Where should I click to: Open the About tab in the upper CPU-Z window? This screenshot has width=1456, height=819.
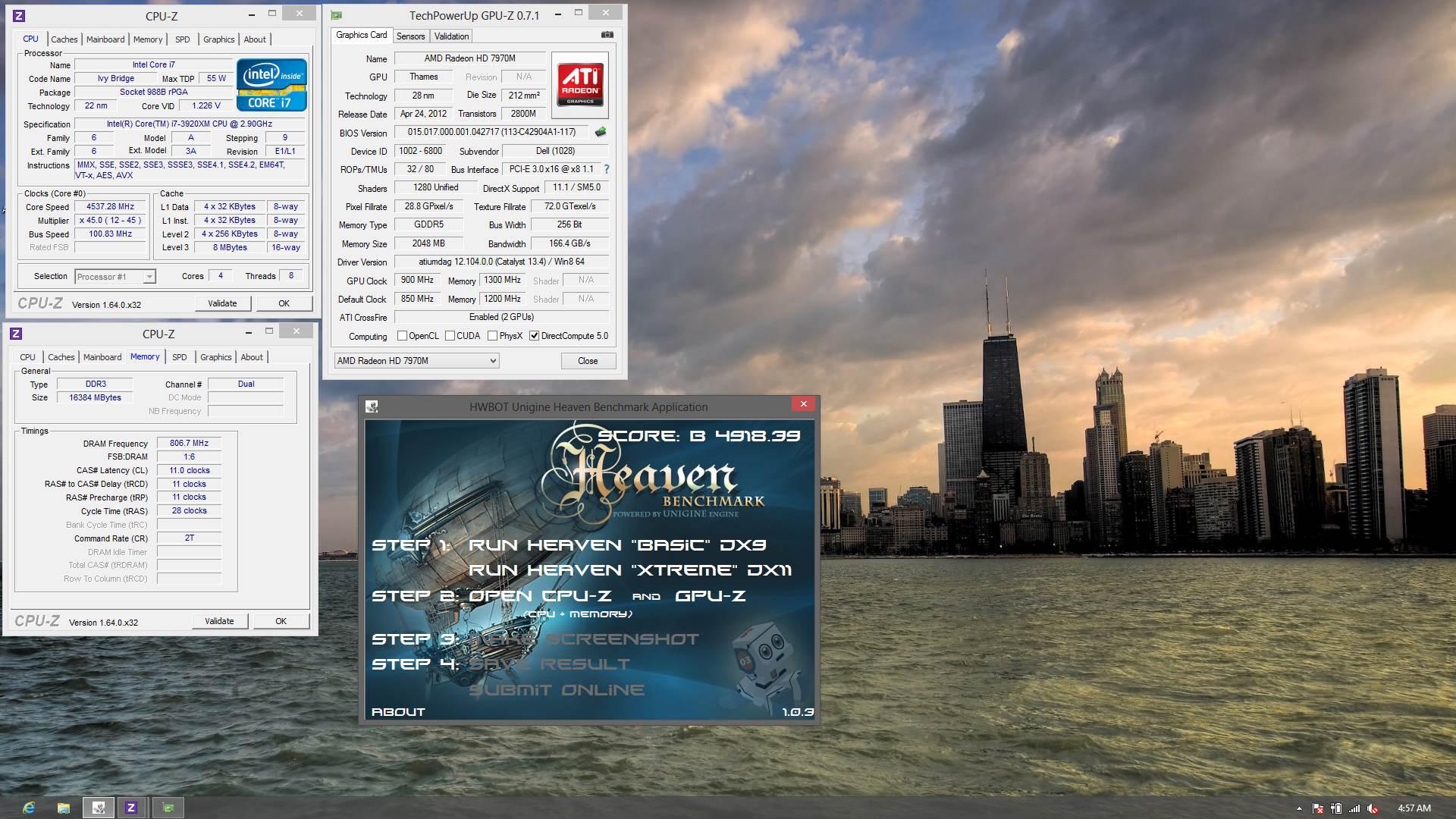coord(255,39)
